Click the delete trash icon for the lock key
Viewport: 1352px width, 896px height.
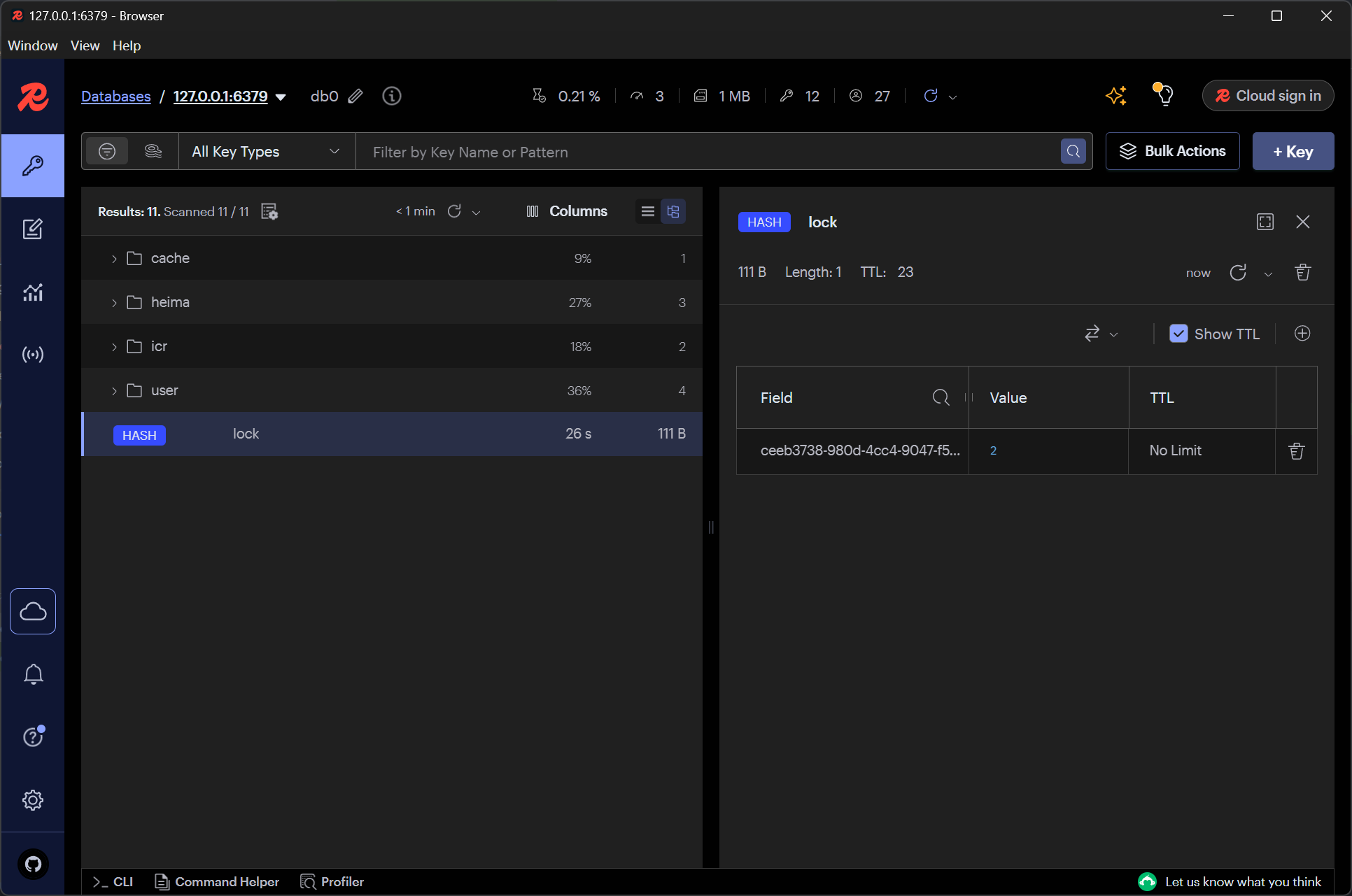point(1302,272)
